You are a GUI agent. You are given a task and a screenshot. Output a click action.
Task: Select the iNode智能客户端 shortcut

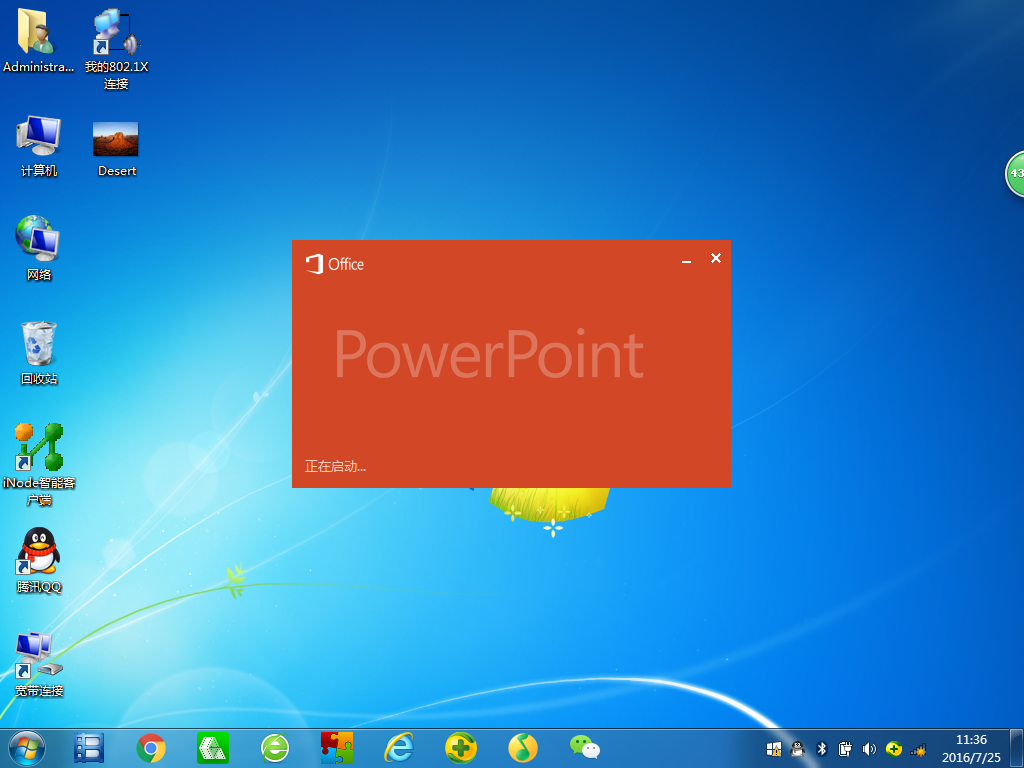(39, 464)
